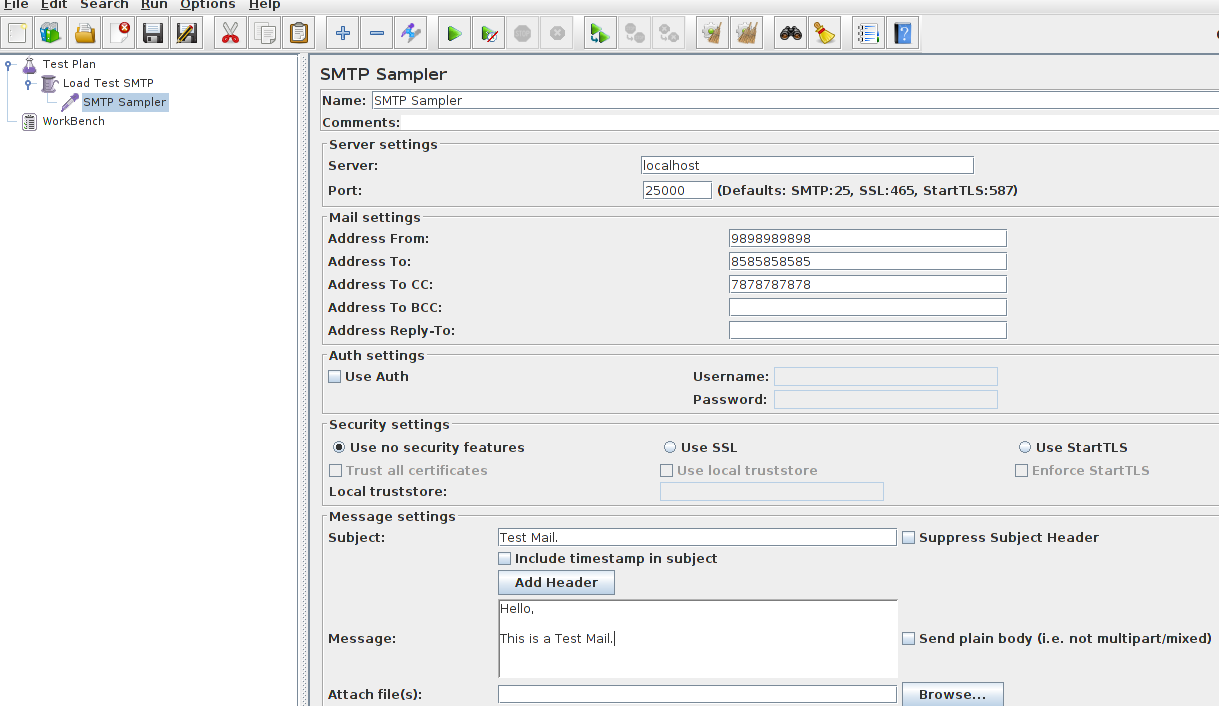Open the Edit menu
This screenshot has width=1219, height=706.
(x=54, y=5)
